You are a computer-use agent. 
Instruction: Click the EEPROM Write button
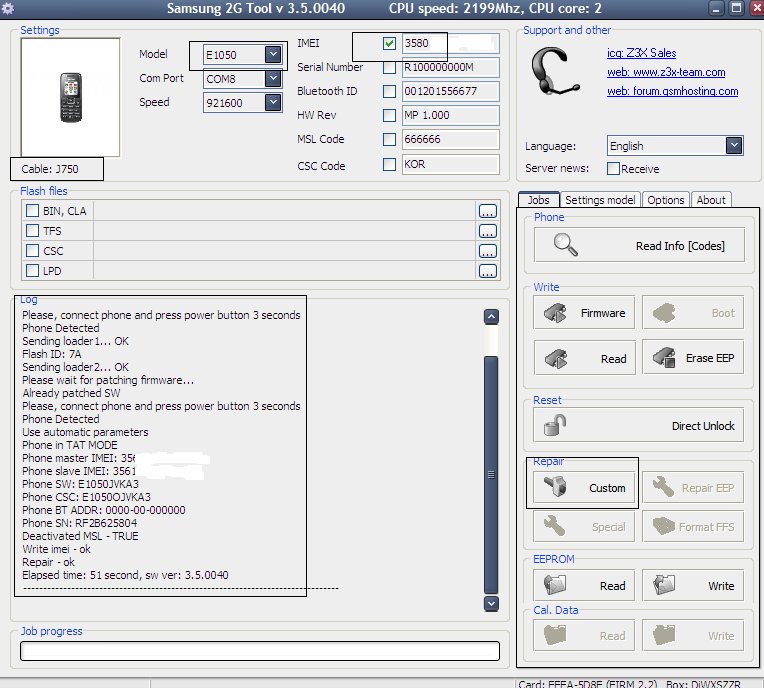coord(693,585)
